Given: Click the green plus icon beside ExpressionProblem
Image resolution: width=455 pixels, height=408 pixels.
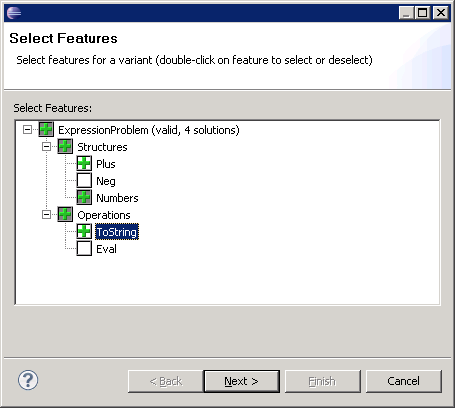Looking at the screenshot, I should (46, 129).
